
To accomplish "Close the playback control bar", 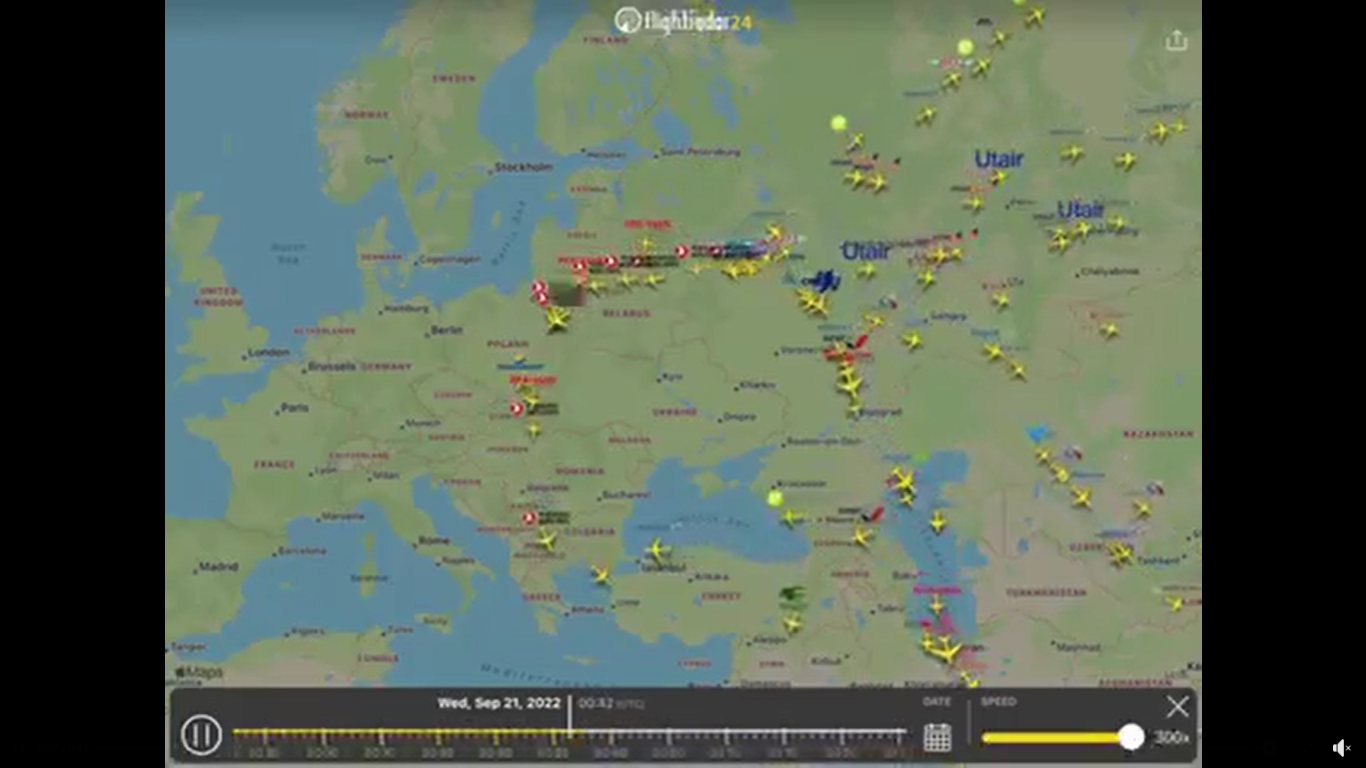I will pyautogui.click(x=1178, y=707).
